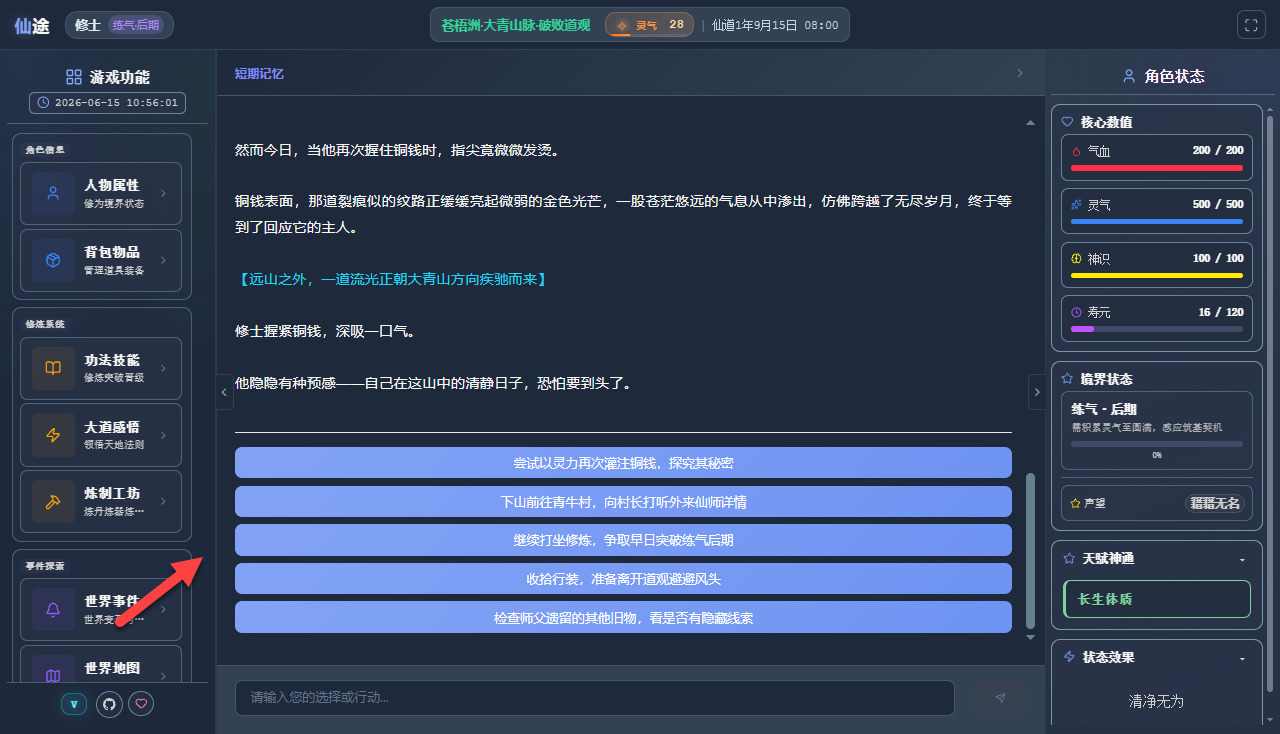The width and height of the screenshot is (1280, 734).
Task: Click the 仙途 logo title
Action: [x=32, y=25]
